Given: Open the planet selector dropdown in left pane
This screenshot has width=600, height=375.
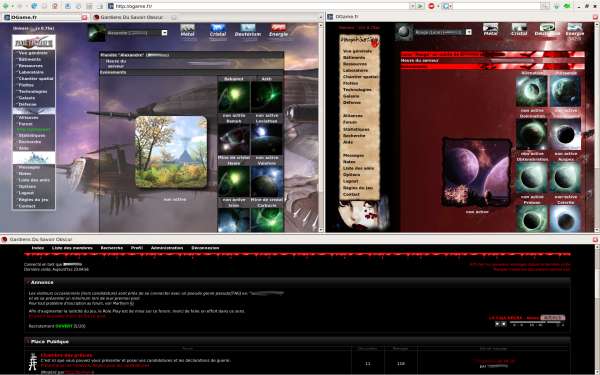Looking at the screenshot, I should (x=164, y=33).
